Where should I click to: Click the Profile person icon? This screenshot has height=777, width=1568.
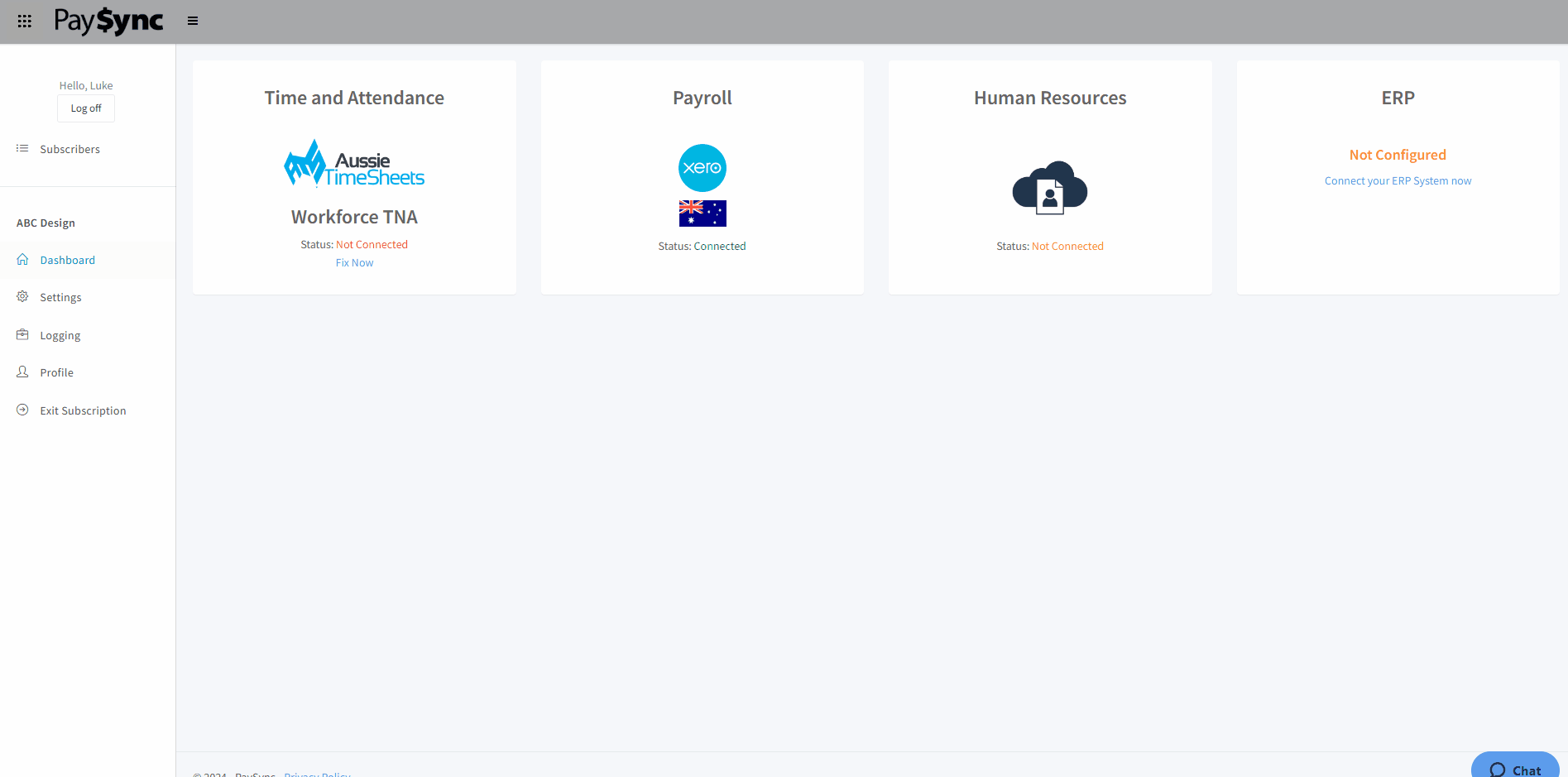[x=22, y=372]
